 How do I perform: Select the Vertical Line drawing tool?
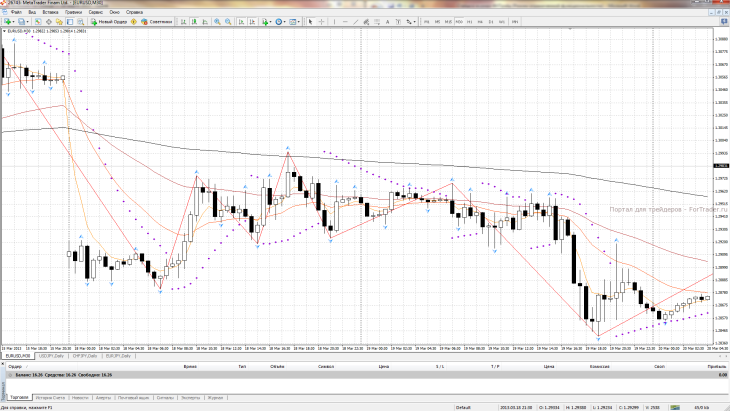334,21
